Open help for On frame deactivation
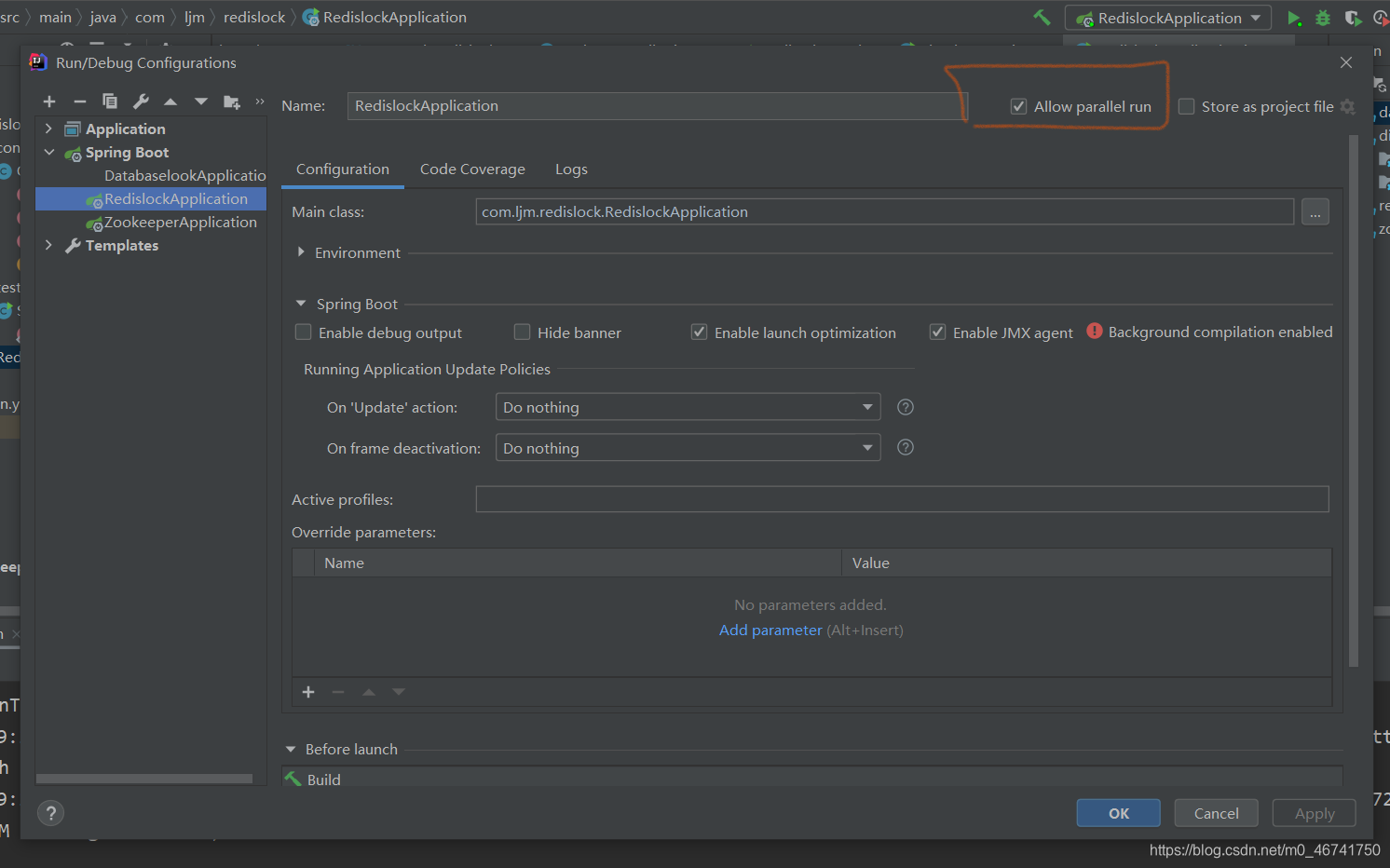This screenshot has height=868, width=1390. [x=906, y=447]
